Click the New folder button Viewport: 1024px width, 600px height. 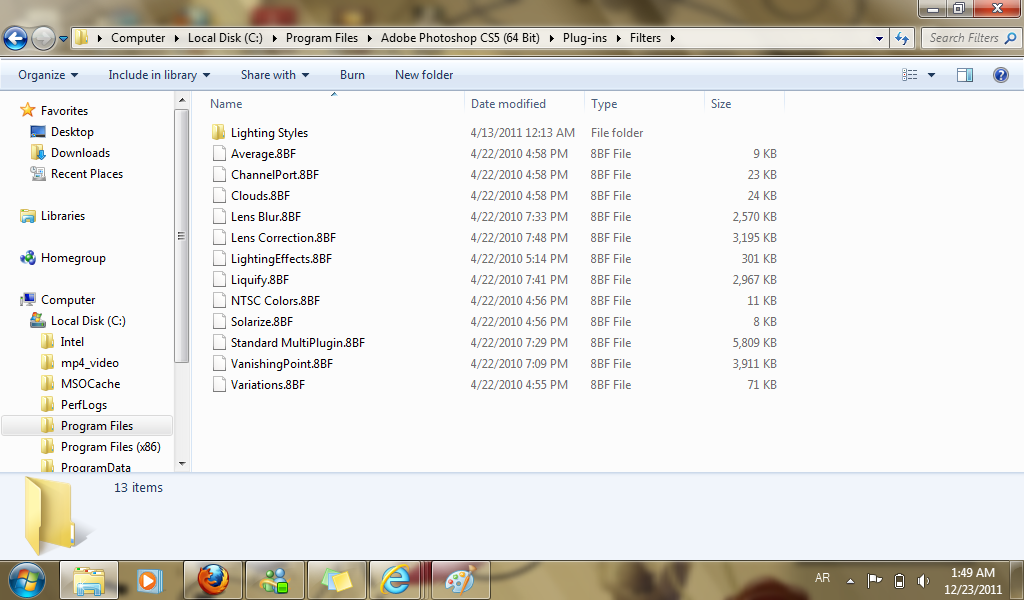424,75
